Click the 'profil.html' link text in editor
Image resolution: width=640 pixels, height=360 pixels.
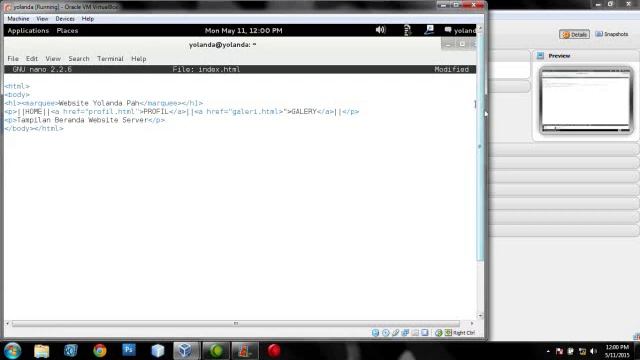[111, 112]
